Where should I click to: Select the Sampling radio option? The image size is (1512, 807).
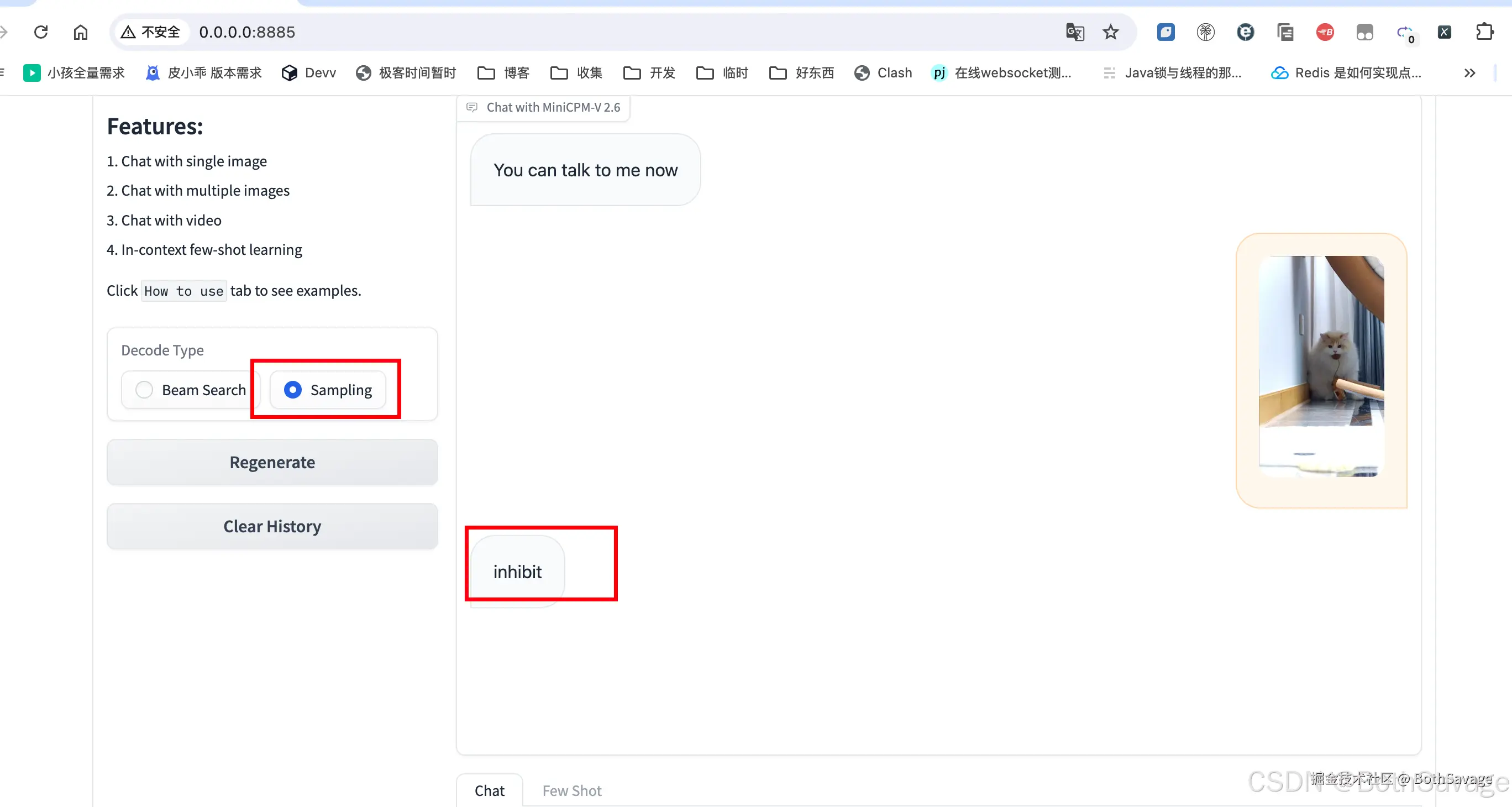tap(293, 390)
